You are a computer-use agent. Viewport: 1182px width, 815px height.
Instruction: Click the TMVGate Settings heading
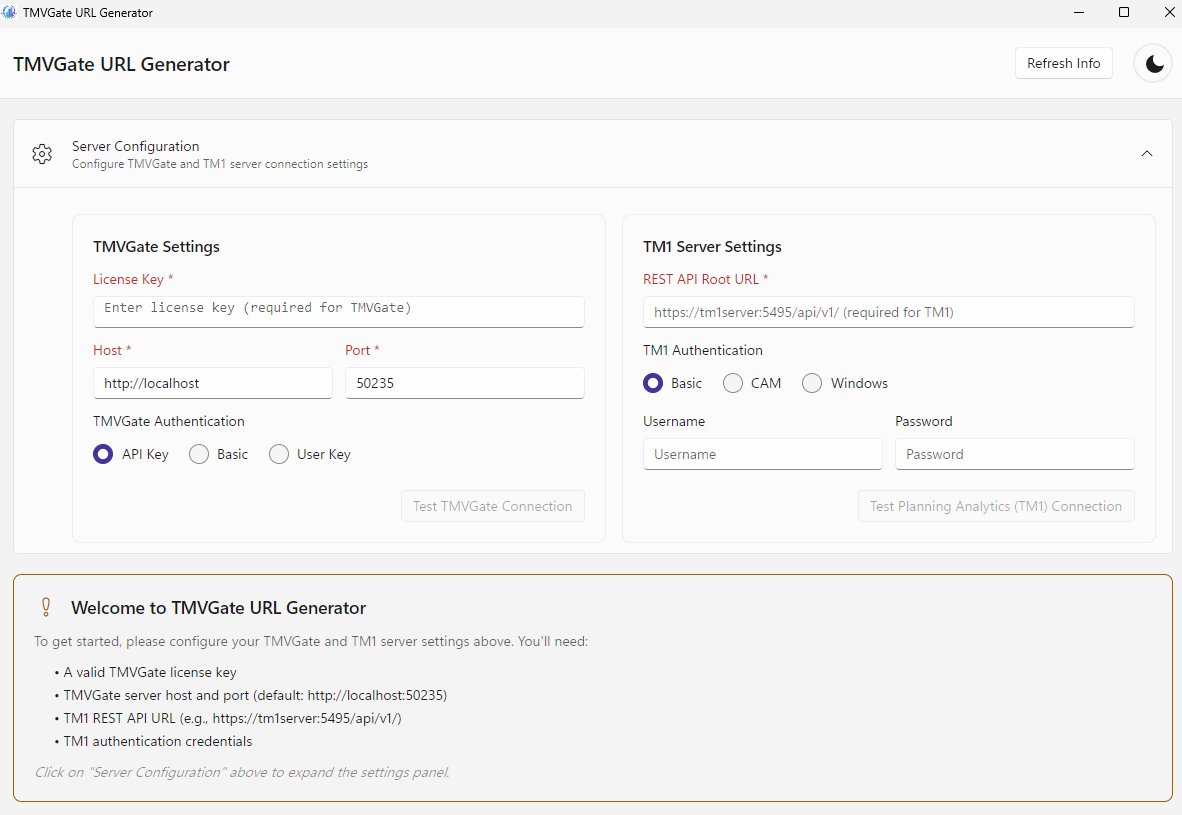click(x=156, y=247)
